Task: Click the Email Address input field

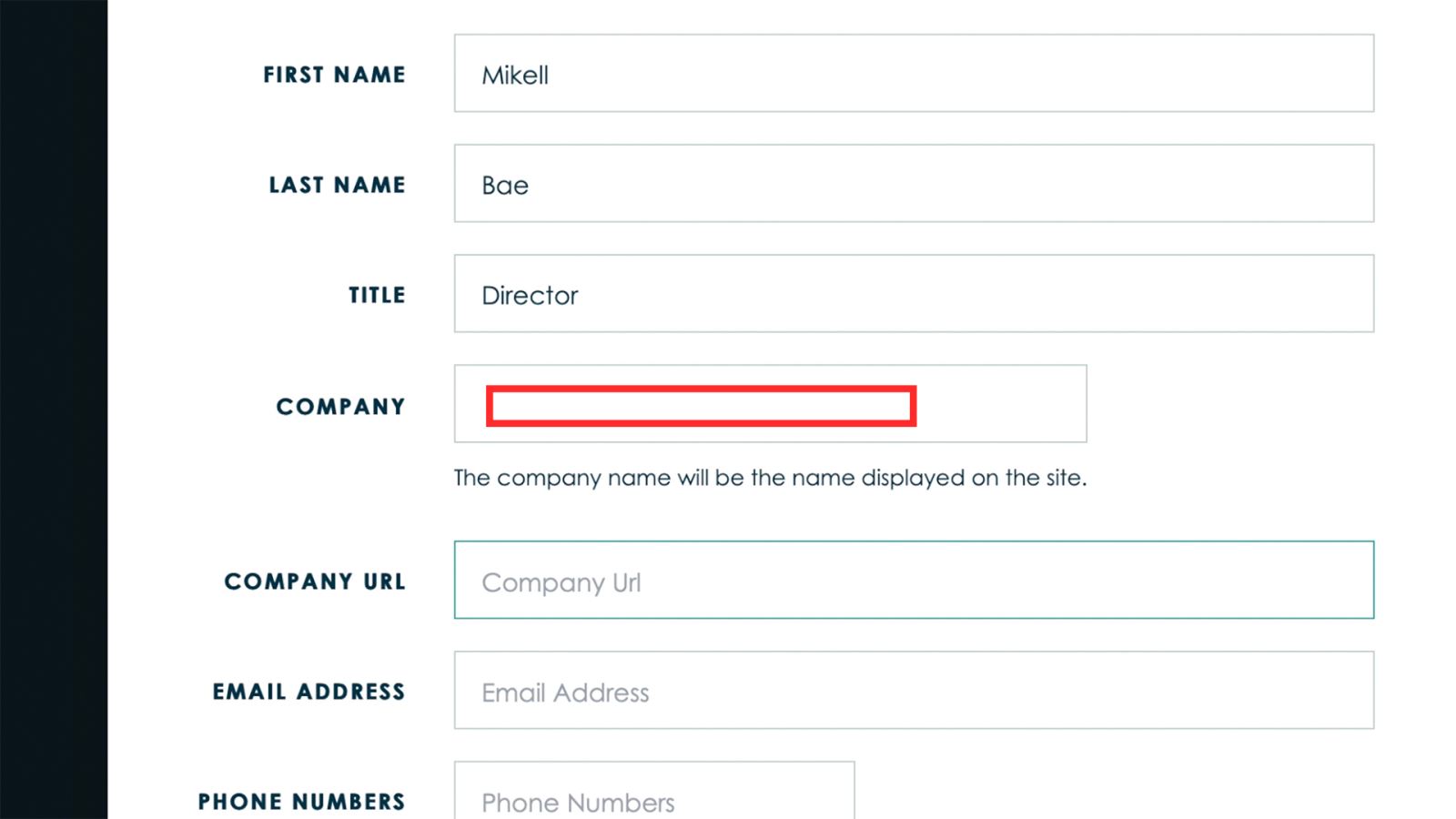Action: [914, 691]
